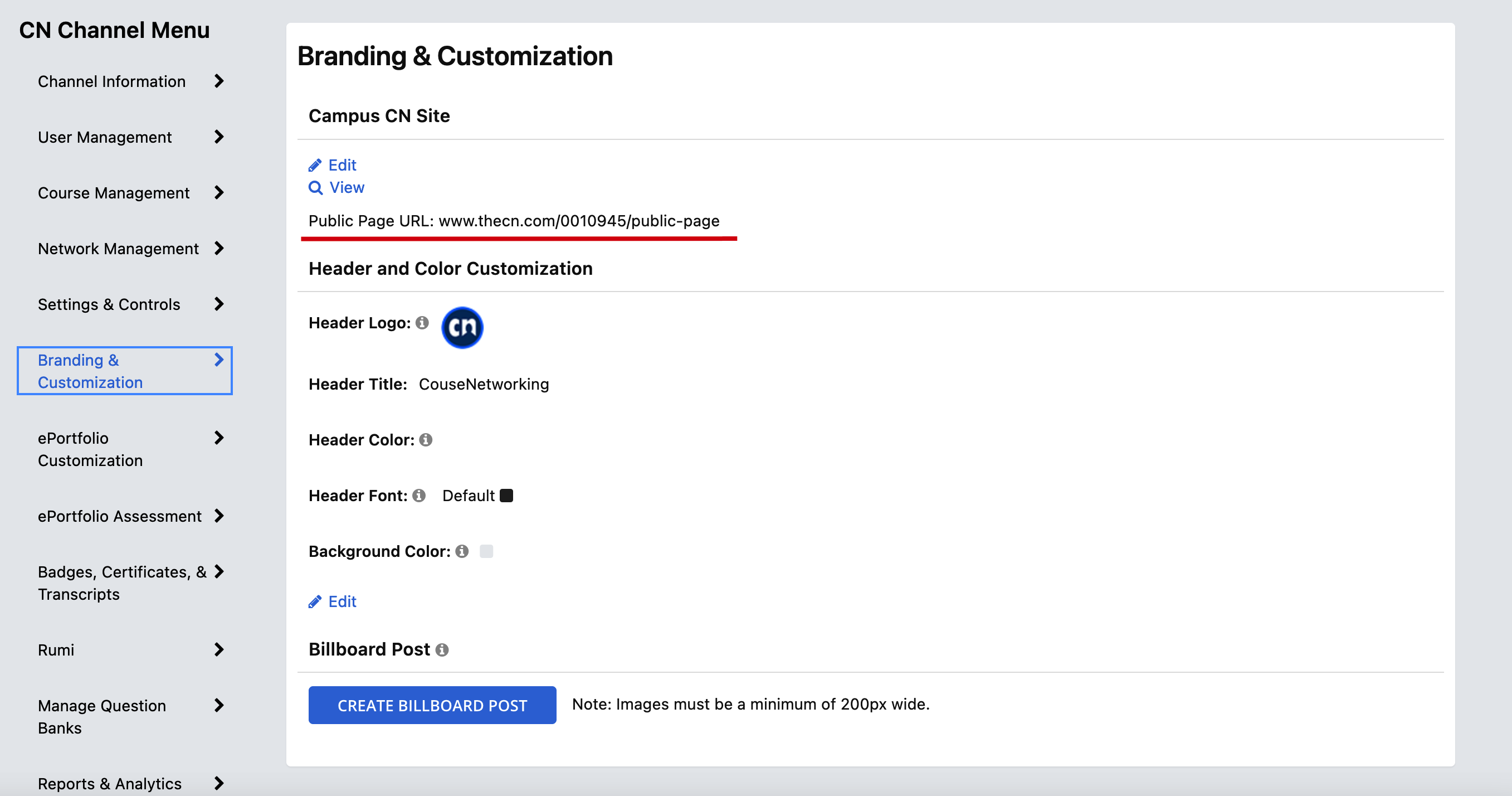Click the public page URL www.thecn.com/0010945/public-page

[579, 221]
